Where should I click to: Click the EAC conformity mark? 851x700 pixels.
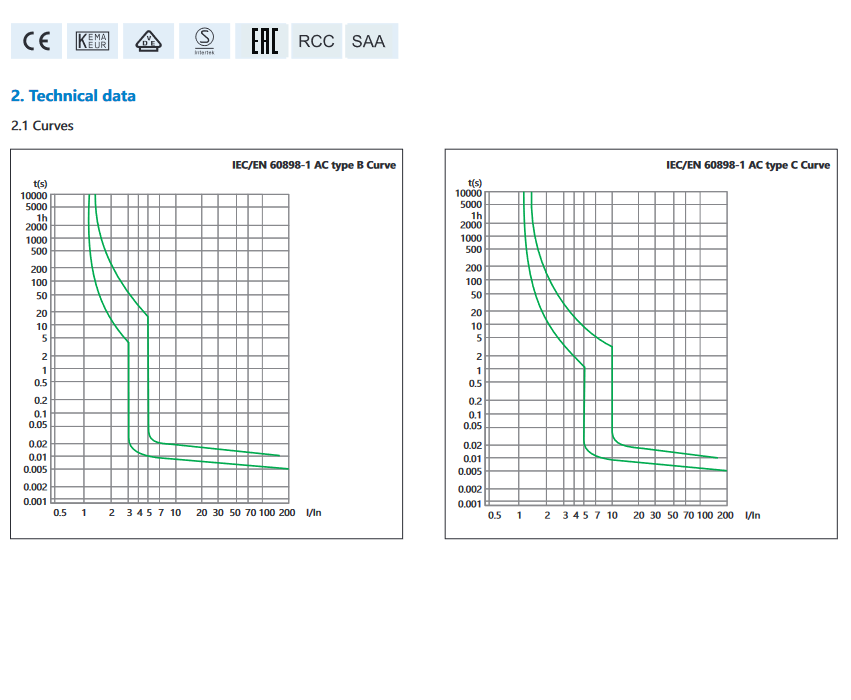[x=262, y=41]
